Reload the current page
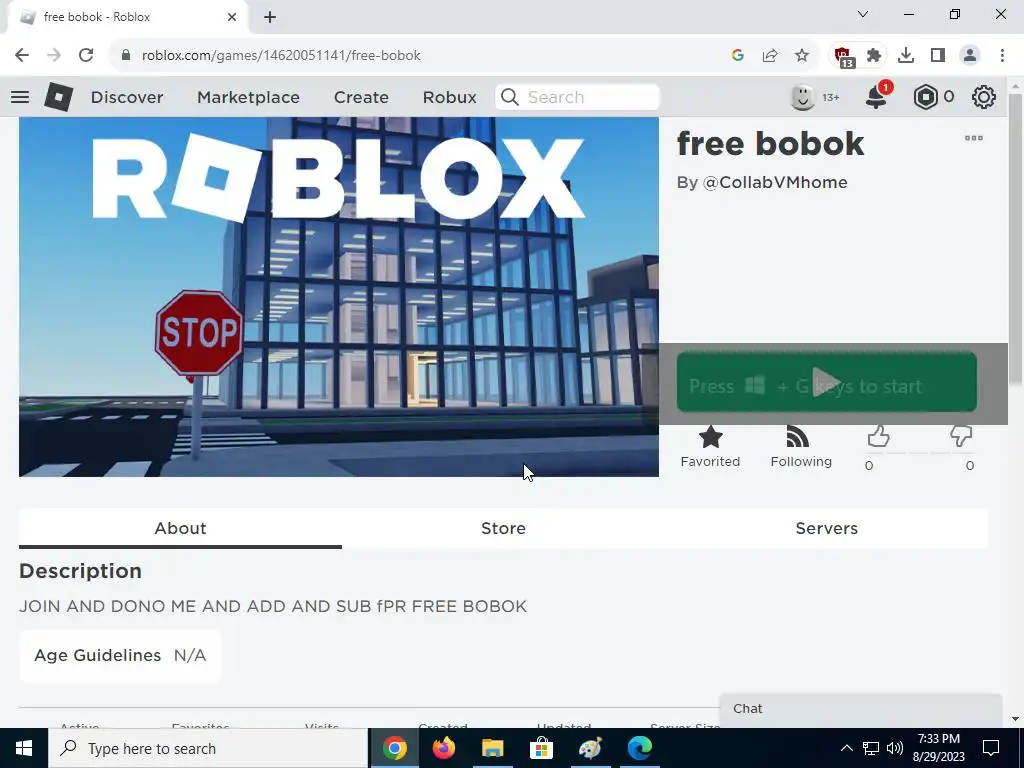The width and height of the screenshot is (1024, 768). [86, 56]
